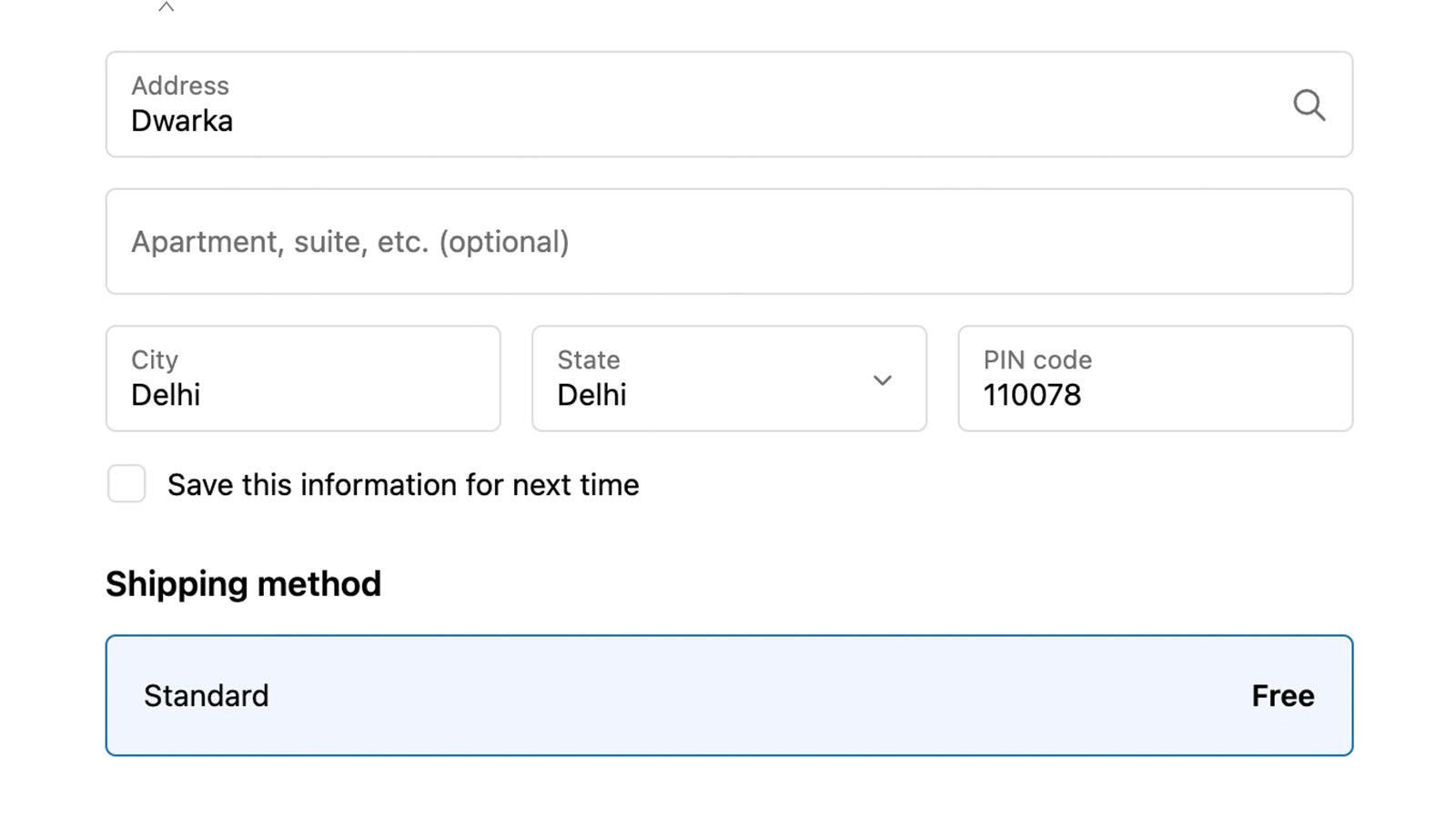
Task: Click the 'Delhi' value in the State selector
Action: (591, 395)
